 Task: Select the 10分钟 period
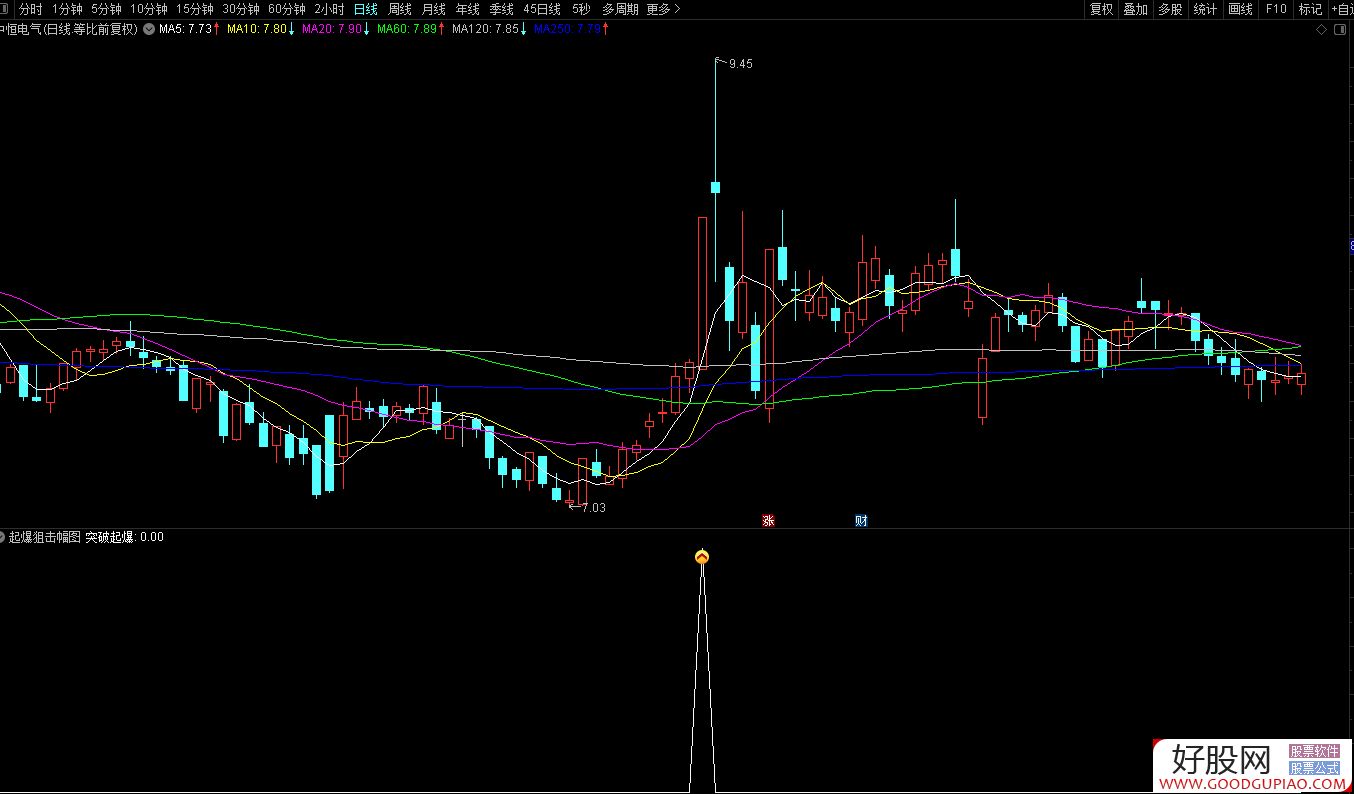click(x=149, y=9)
